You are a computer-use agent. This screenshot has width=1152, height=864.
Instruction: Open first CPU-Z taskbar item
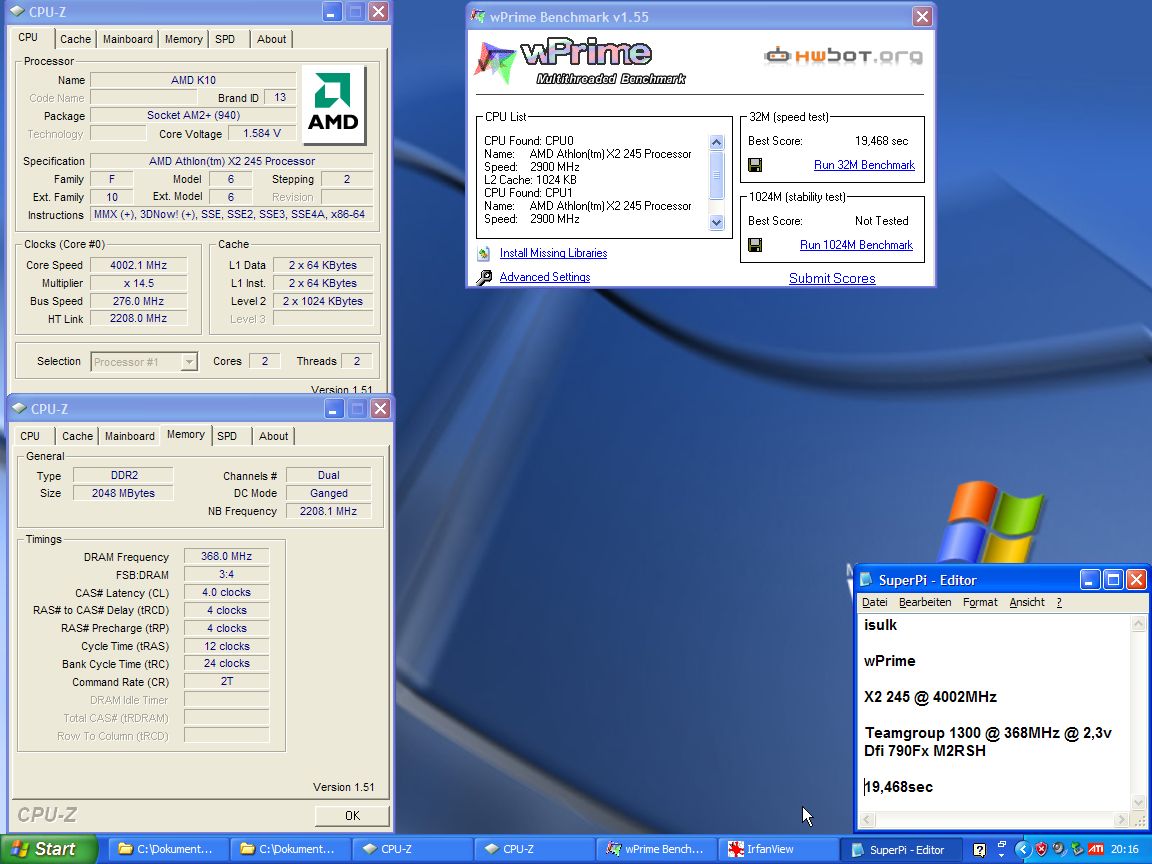tap(412, 849)
